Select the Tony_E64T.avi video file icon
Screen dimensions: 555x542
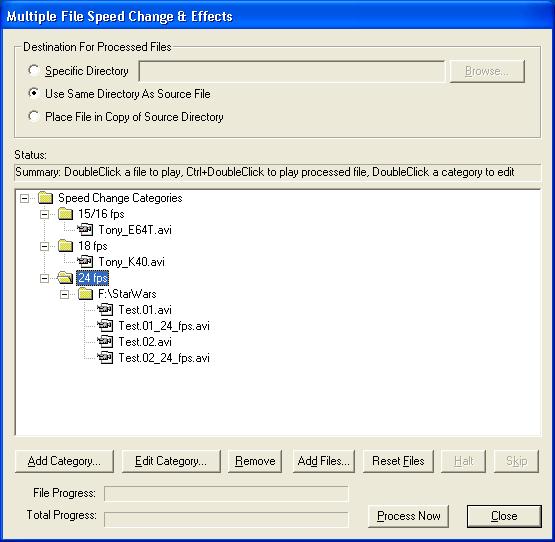[x=85, y=229]
